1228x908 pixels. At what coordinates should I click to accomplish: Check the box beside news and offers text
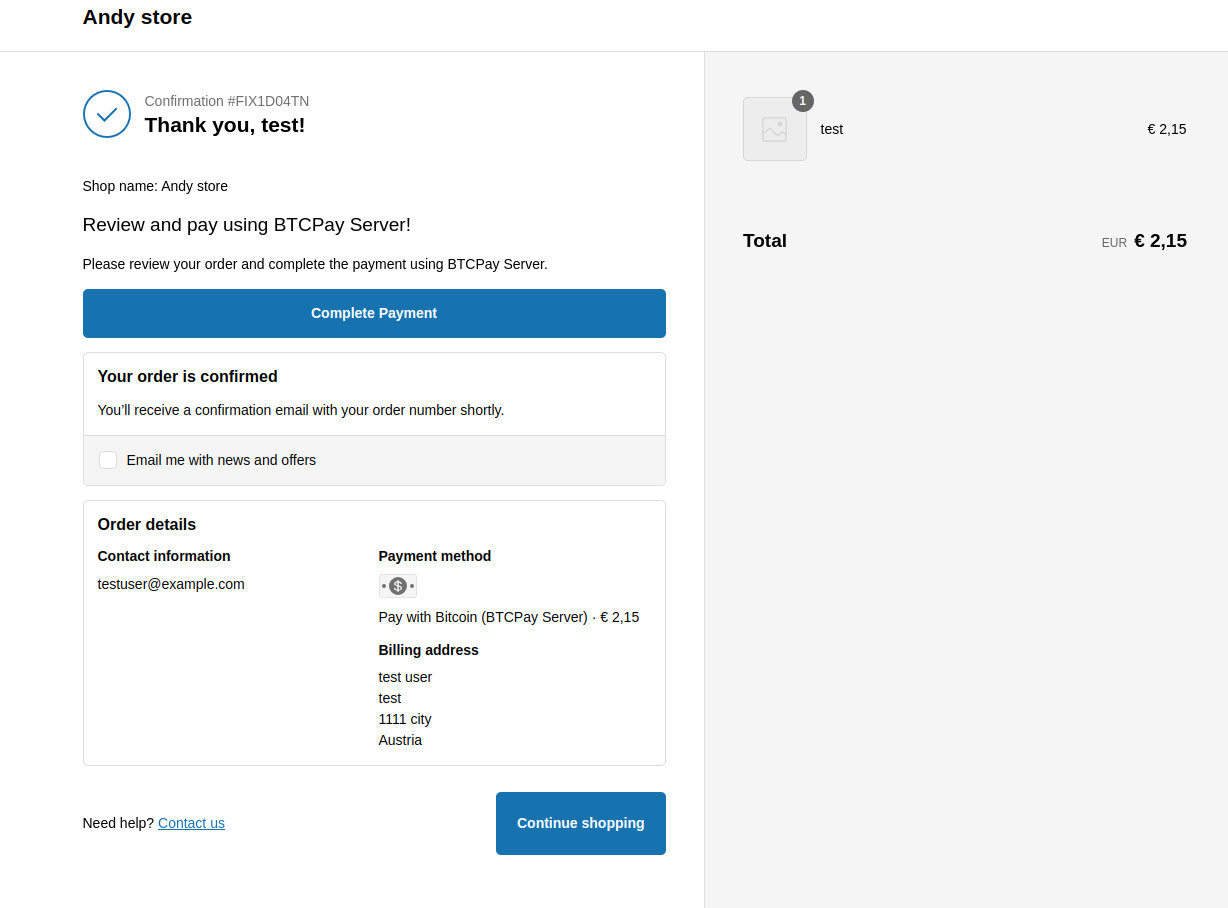point(107,460)
